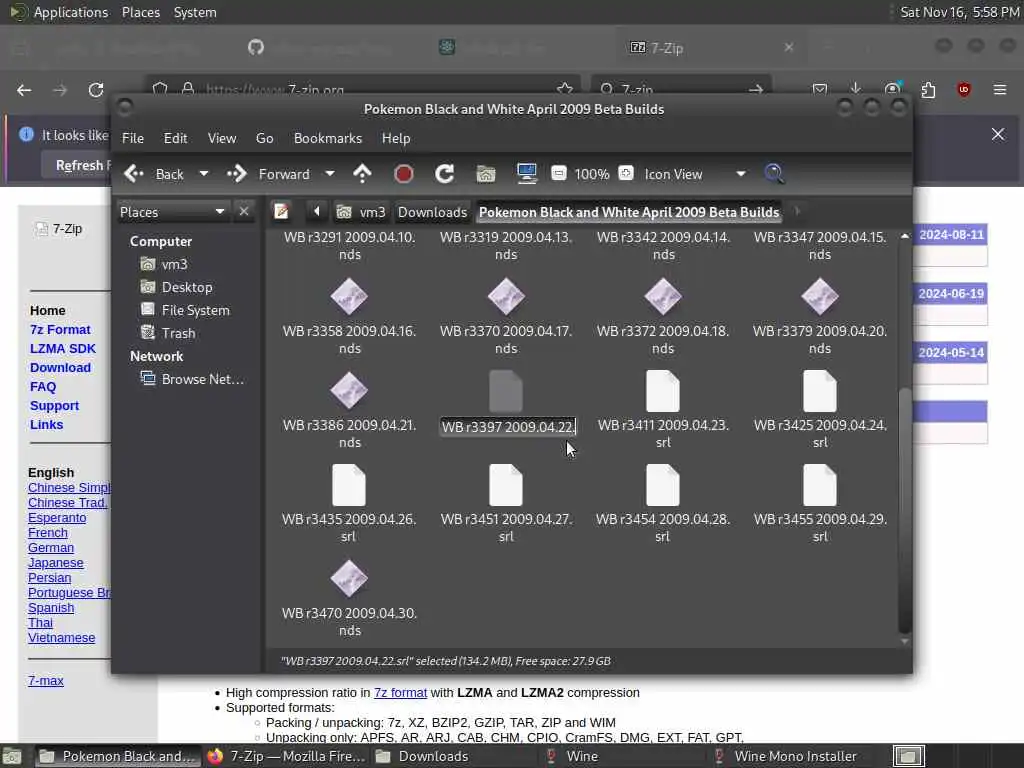Select WB r3454 2009.04.28.srl file icon

[x=663, y=485]
